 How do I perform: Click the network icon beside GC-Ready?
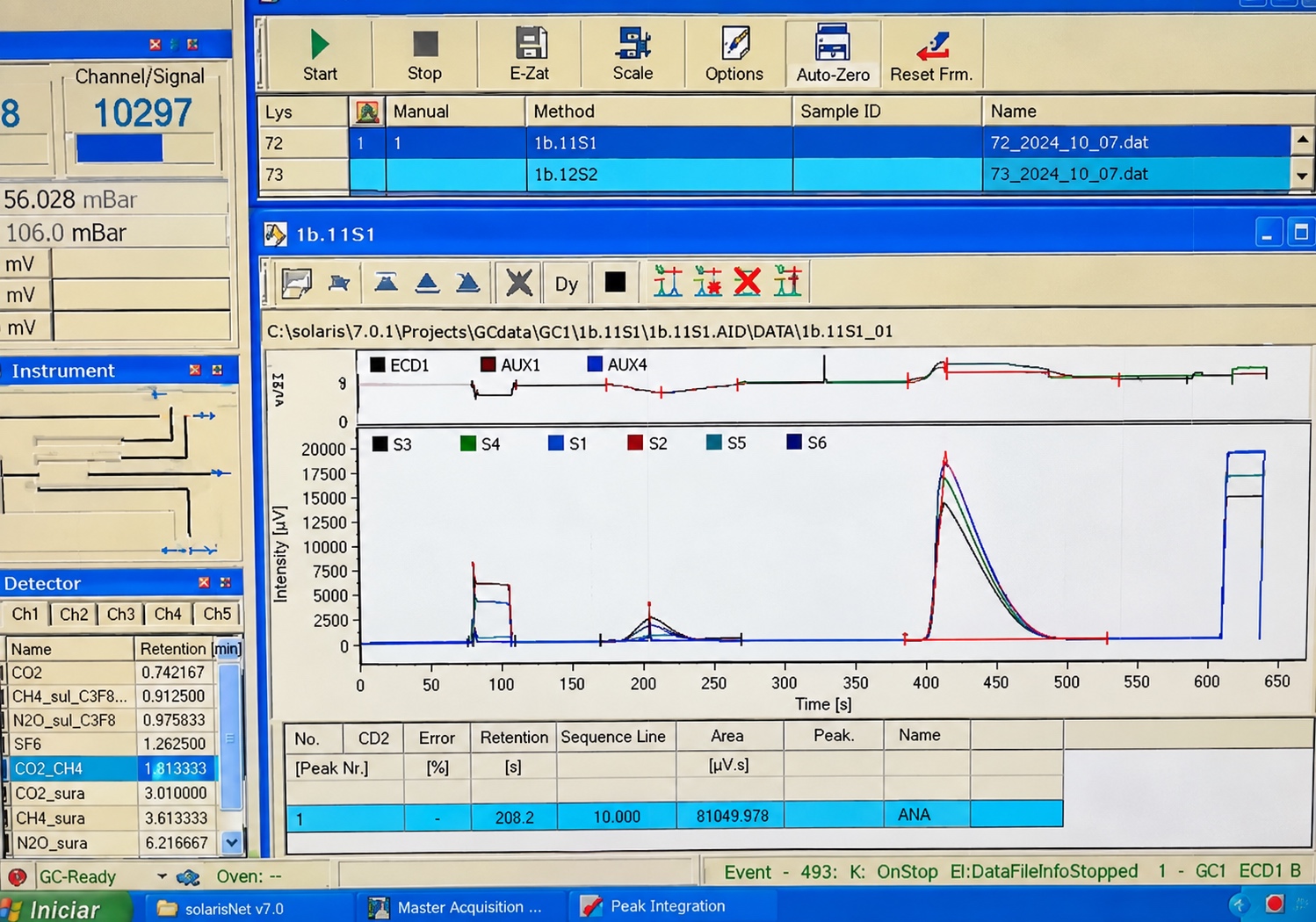point(188,876)
